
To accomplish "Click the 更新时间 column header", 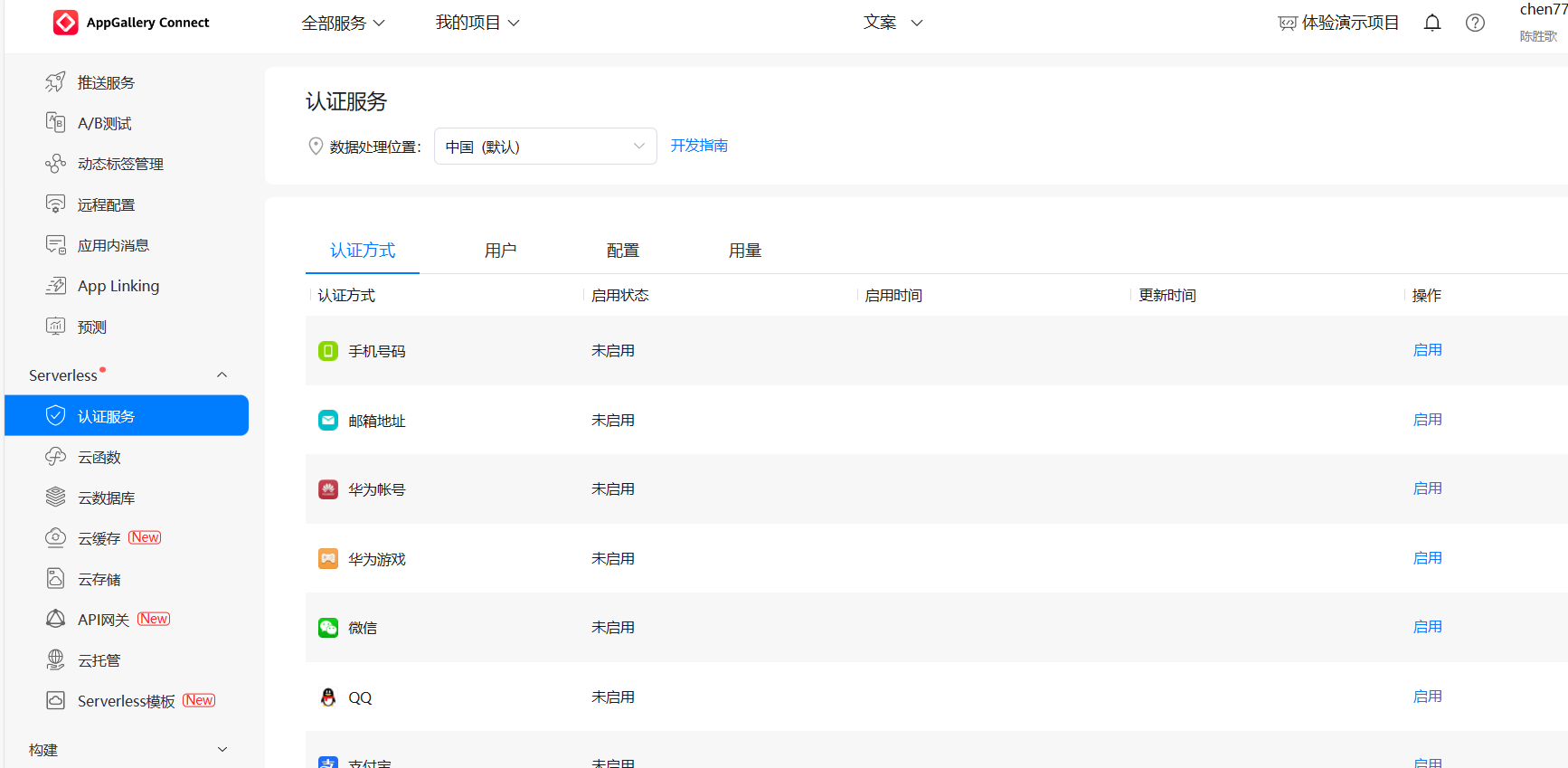I will coord(1167,296).
